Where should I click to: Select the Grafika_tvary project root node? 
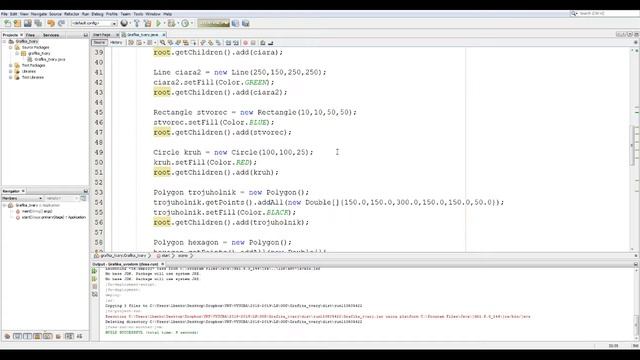click(27, 41)
